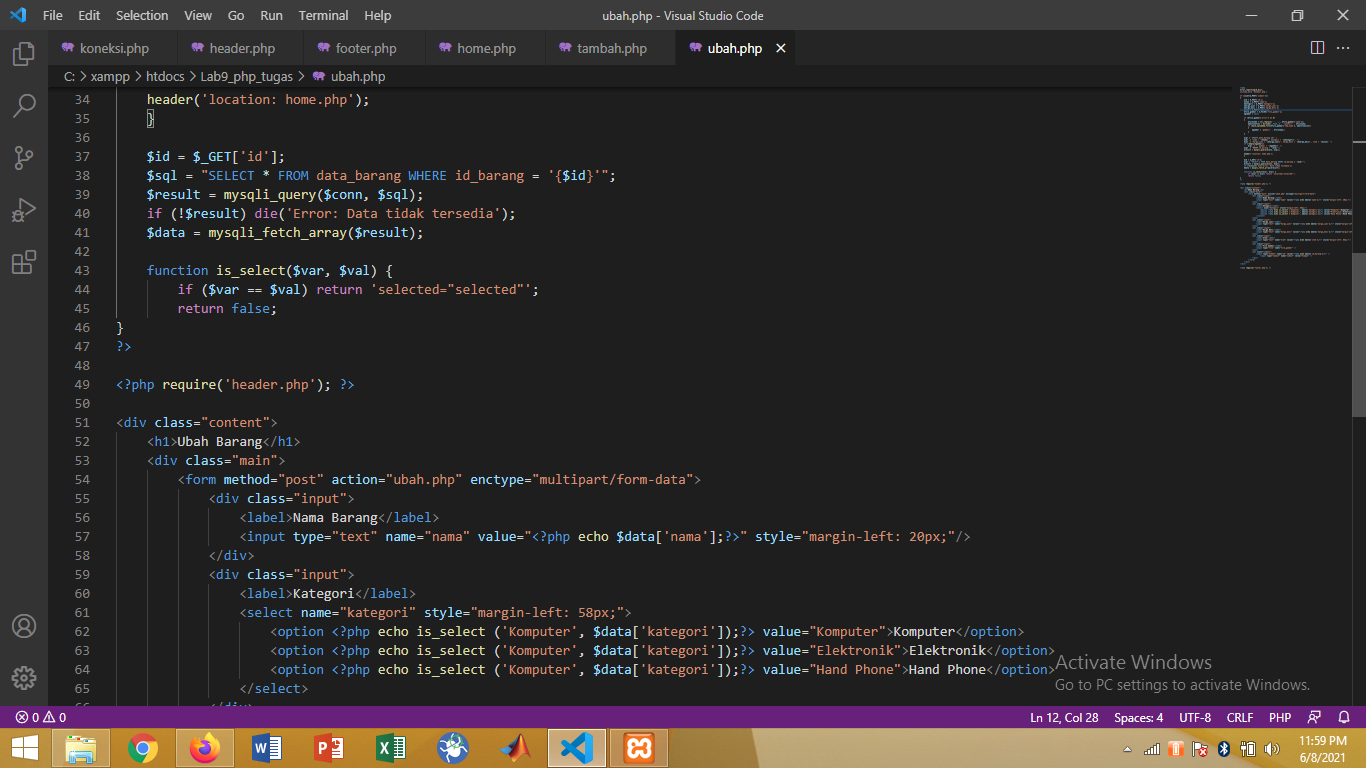Change file encoding via UTF-8
Image resolution: width=1366 pixels, height=768 pixels.
click(x=1195, y=717)
